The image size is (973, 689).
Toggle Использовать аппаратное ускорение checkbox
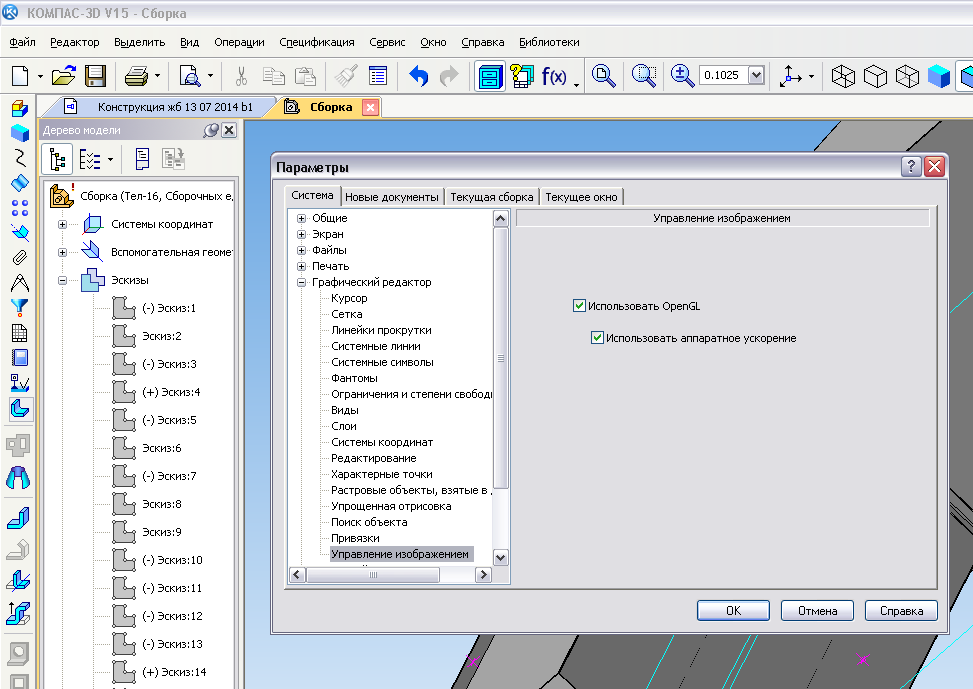click(x=598, y=338)
